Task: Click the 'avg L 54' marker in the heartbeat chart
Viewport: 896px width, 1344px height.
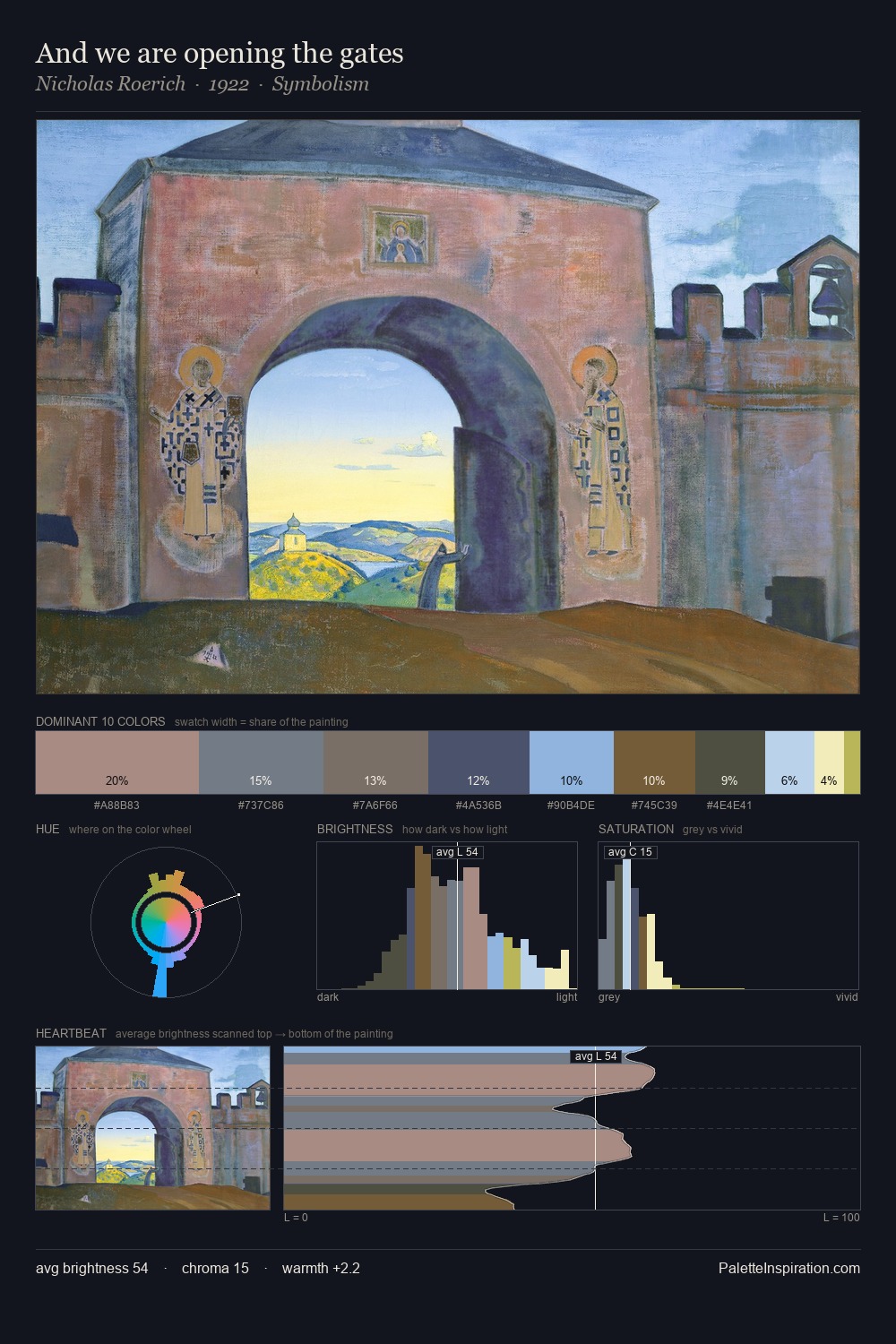Action: (x=596, y=1056)
